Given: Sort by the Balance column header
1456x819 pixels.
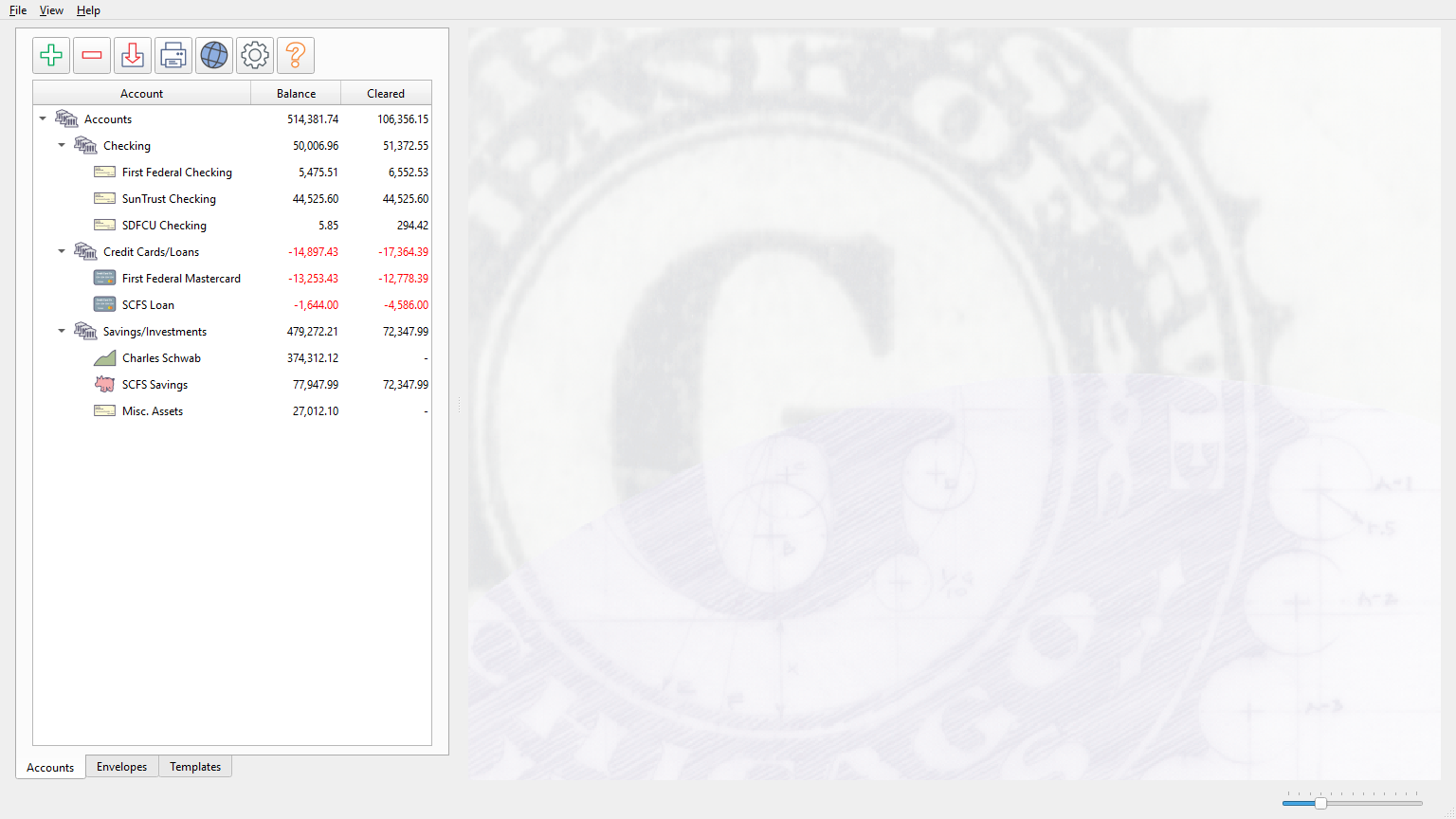Looking at the screenshot, I should tap(296, 93).
